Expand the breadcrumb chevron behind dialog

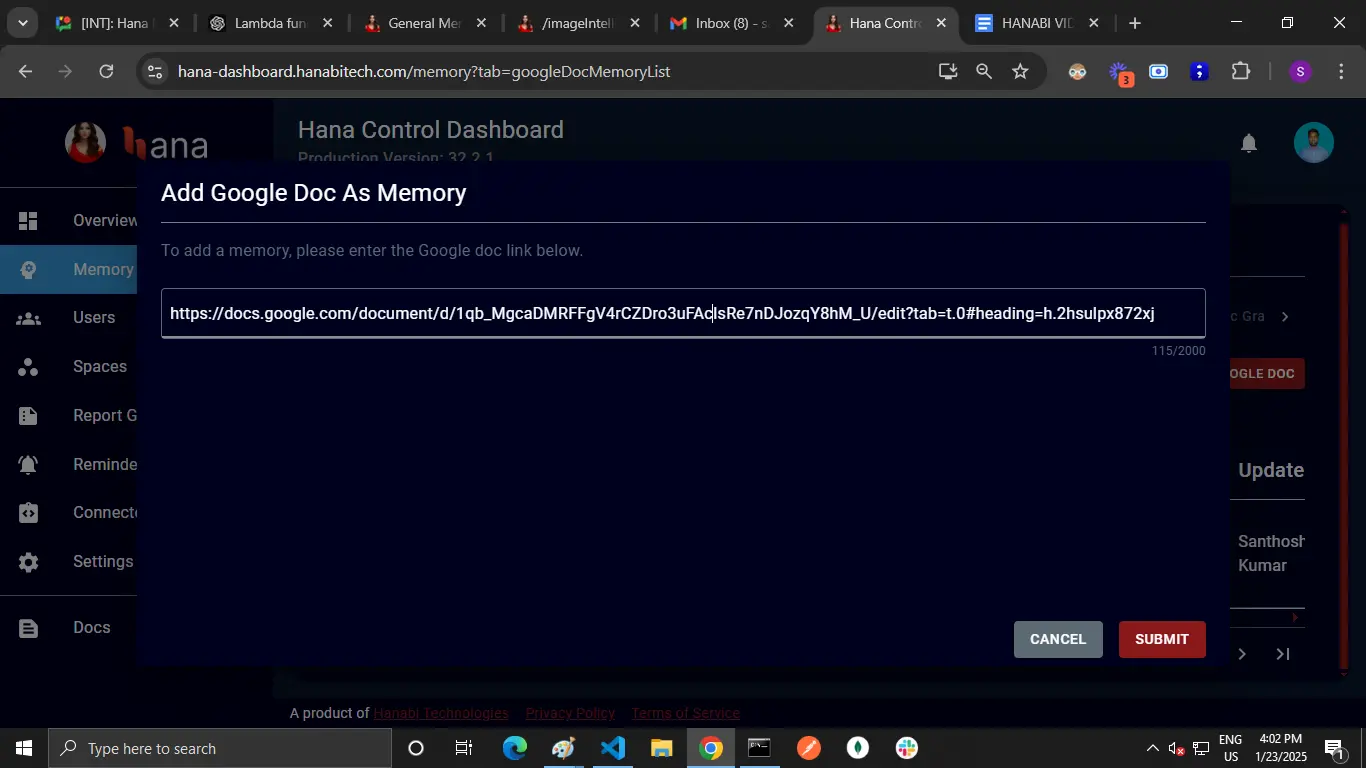coord(1285,317)
